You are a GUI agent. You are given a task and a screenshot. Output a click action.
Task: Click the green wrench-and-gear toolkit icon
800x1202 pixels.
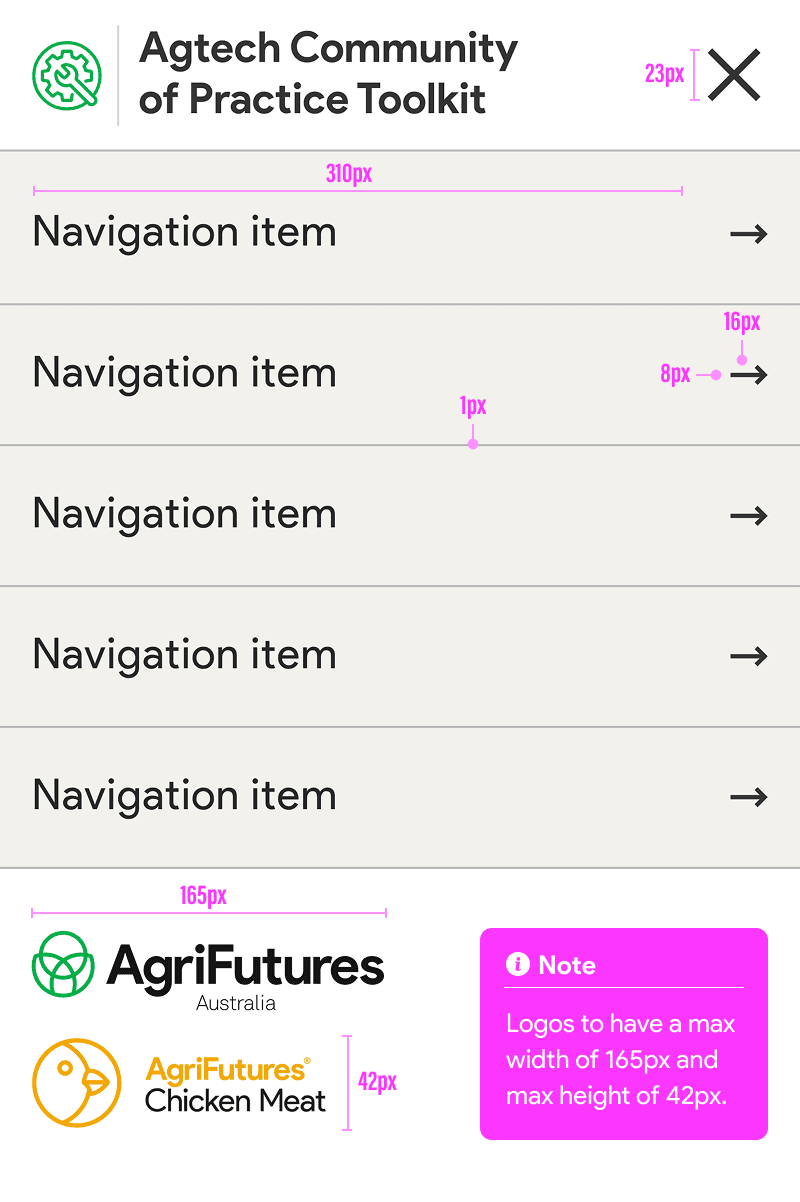point(65,76)
